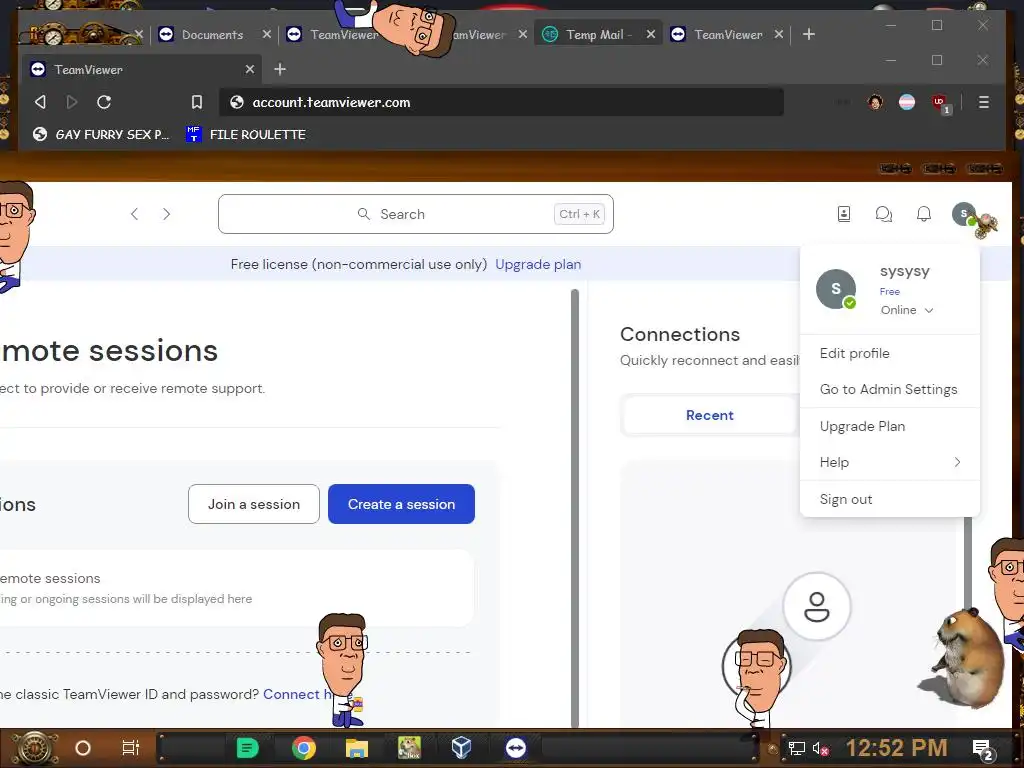The height and width of the screenshot is (768, 1024).
Task: Click the 12:52 PM taskbar clock
Action: click(x=896, y=748)
